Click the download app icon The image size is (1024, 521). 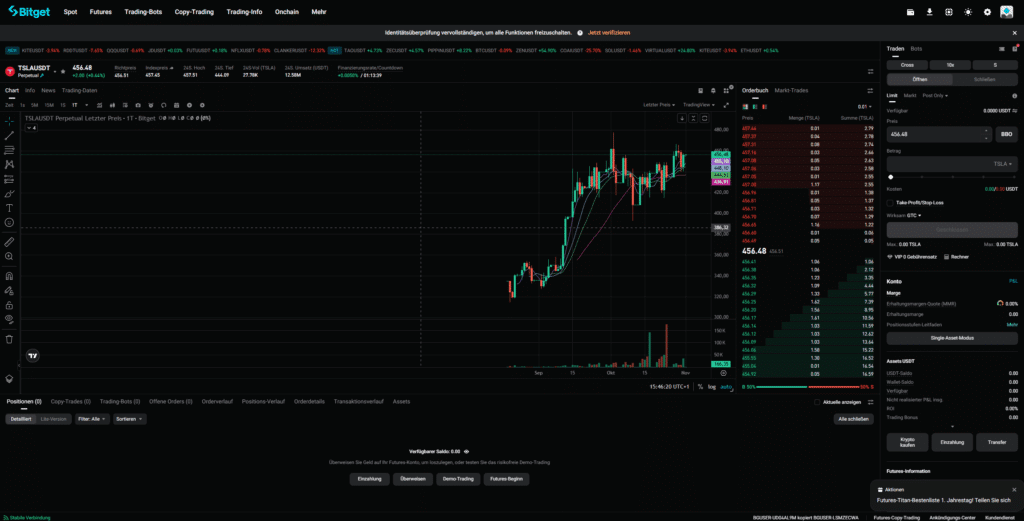930,12
